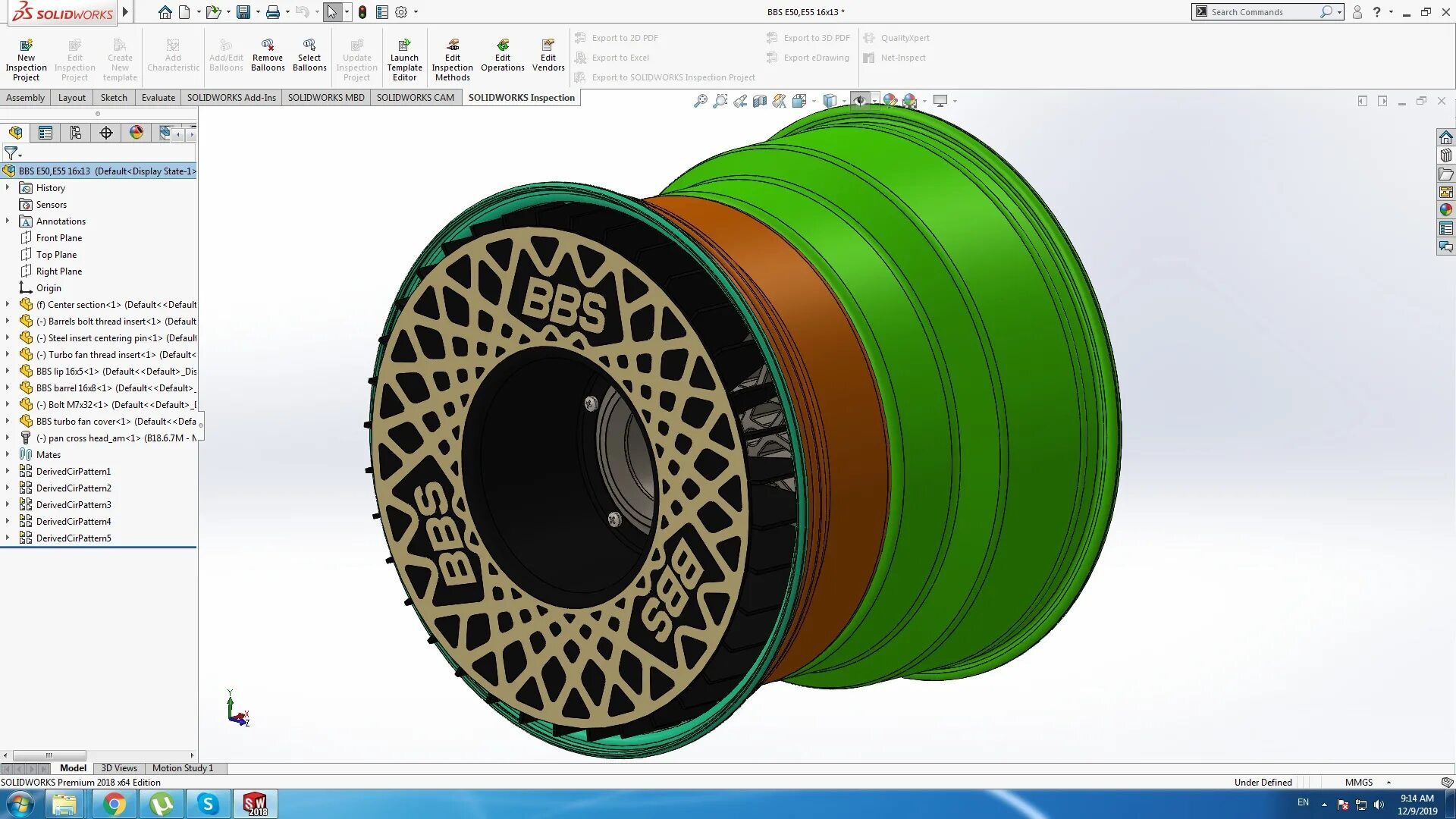1456x819 pixels.
Task: Open the SOLIDWORKS MBD tab
Action: point(326,98)
